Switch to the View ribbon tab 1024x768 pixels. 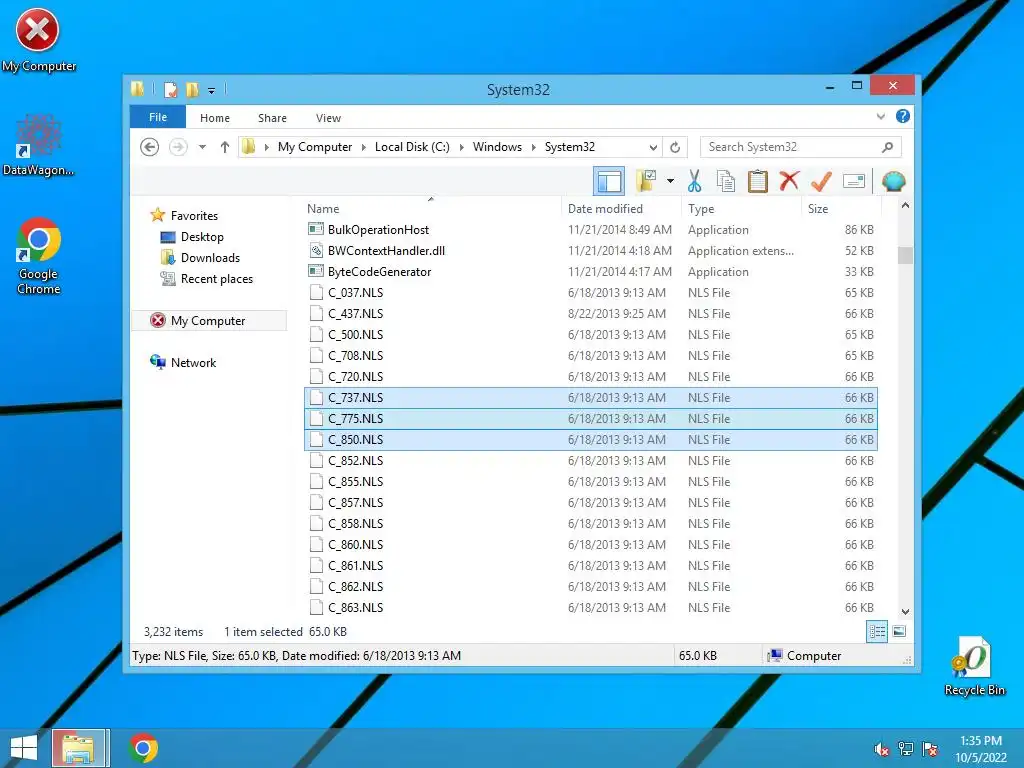pos(328,118)
